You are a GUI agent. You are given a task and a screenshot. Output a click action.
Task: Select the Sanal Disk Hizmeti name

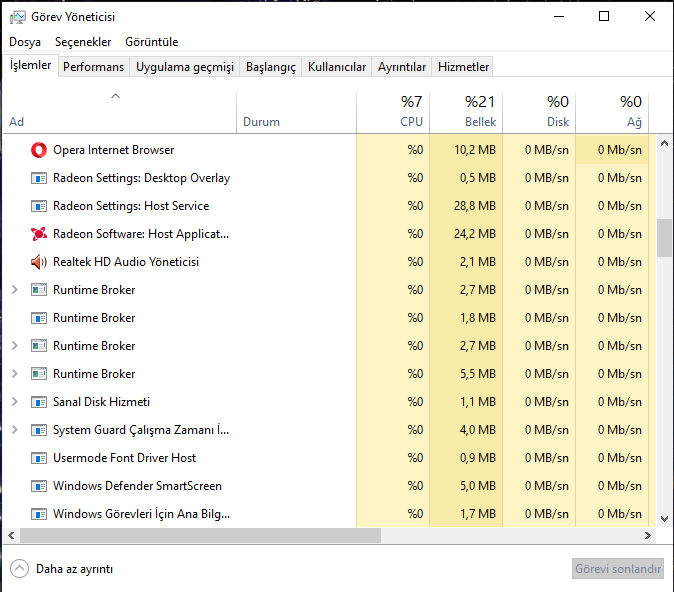tap(101, 402)
